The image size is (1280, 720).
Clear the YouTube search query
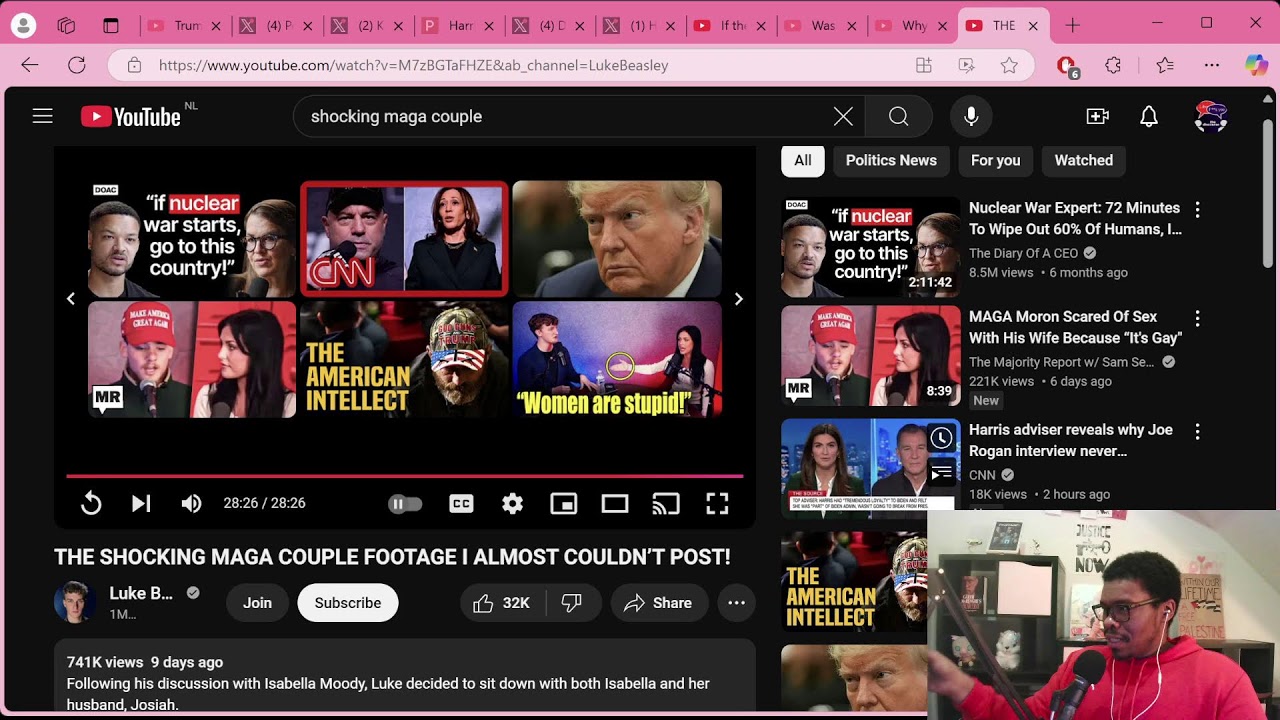click(x=843, y=117)
